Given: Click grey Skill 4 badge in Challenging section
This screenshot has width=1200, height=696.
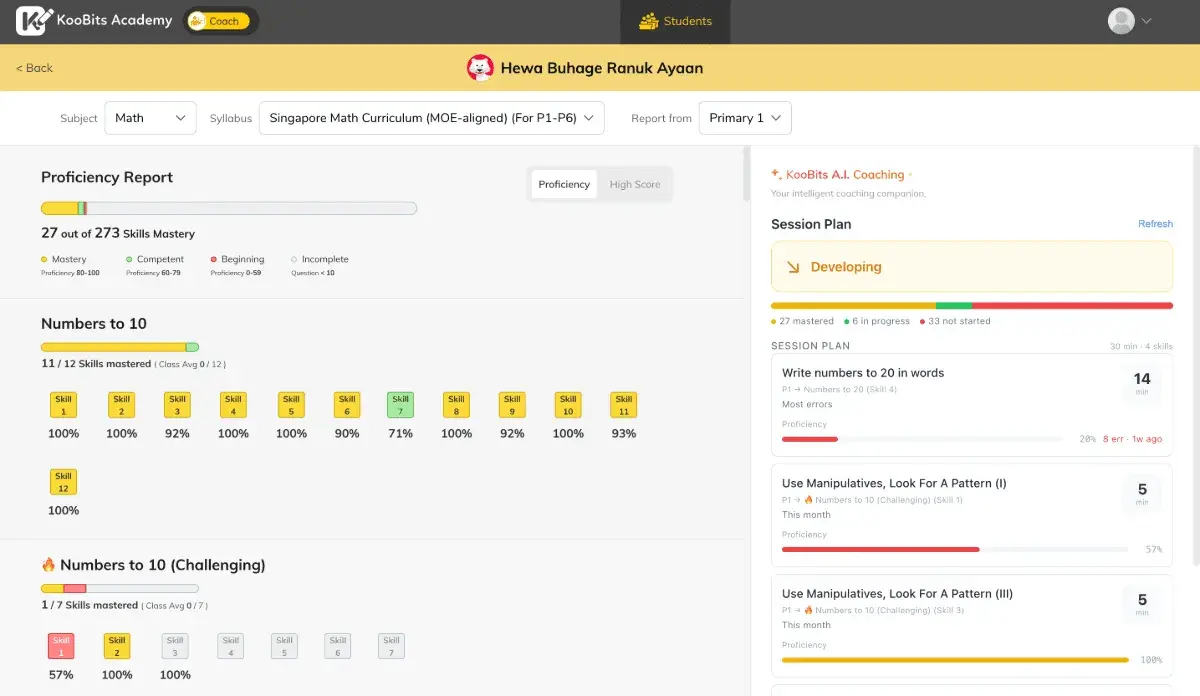Looking at the screenshot, I should [231, 646].
